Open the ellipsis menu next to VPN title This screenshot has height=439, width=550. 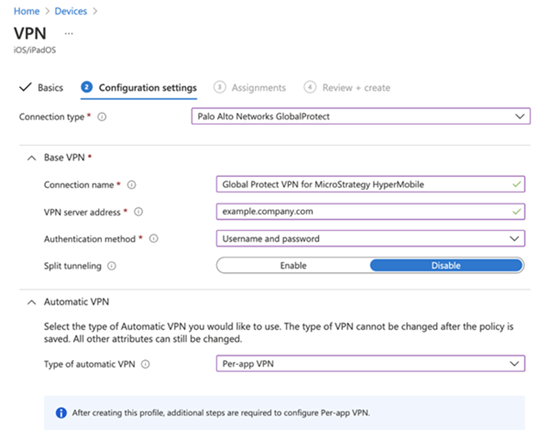[69, 34]
